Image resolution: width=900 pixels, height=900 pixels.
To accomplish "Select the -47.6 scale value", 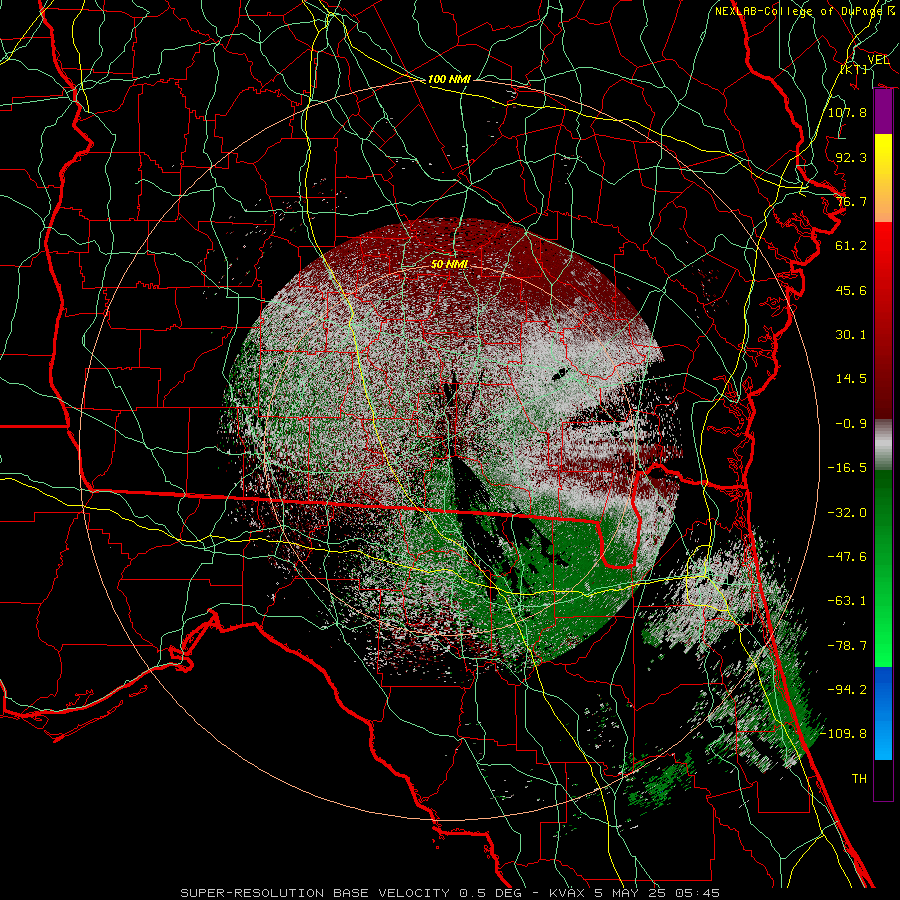I will tap(847, 557).
